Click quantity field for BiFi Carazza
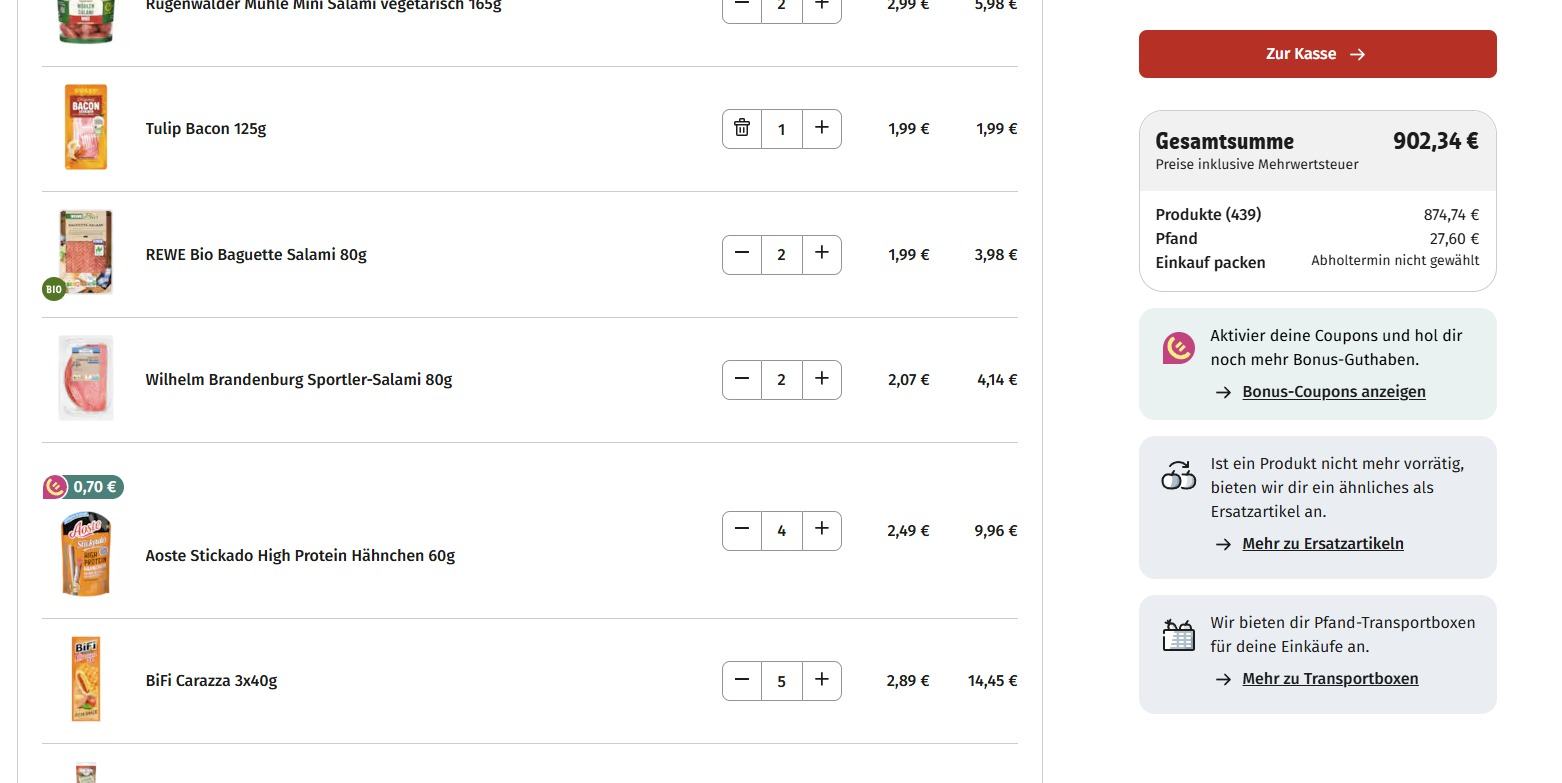This screenshot has width=1562, height=783. click(781, 681)
